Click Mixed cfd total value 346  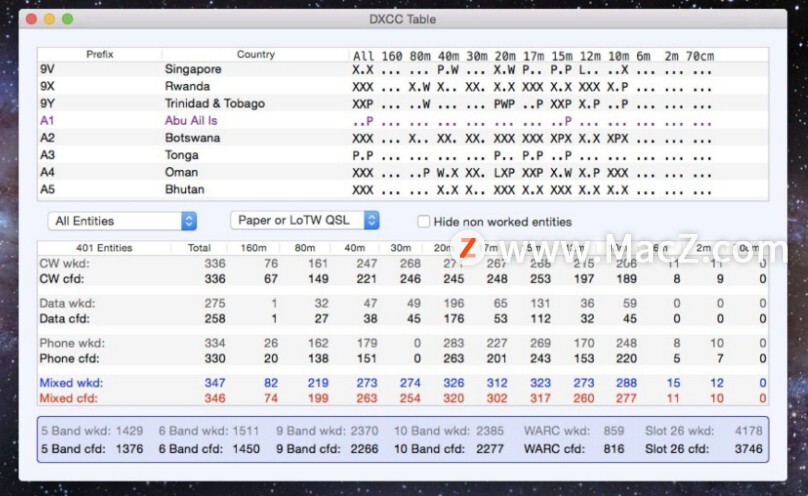[215, 398]
